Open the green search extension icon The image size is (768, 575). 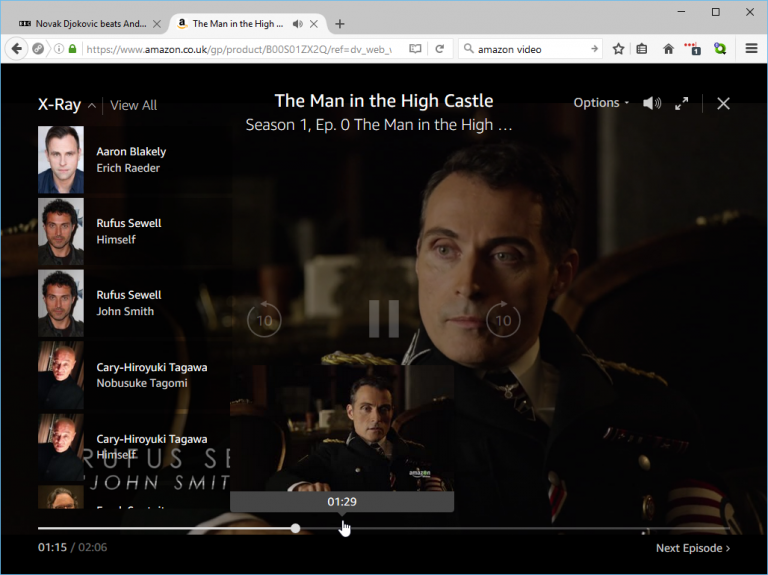(x=720, y=48)
